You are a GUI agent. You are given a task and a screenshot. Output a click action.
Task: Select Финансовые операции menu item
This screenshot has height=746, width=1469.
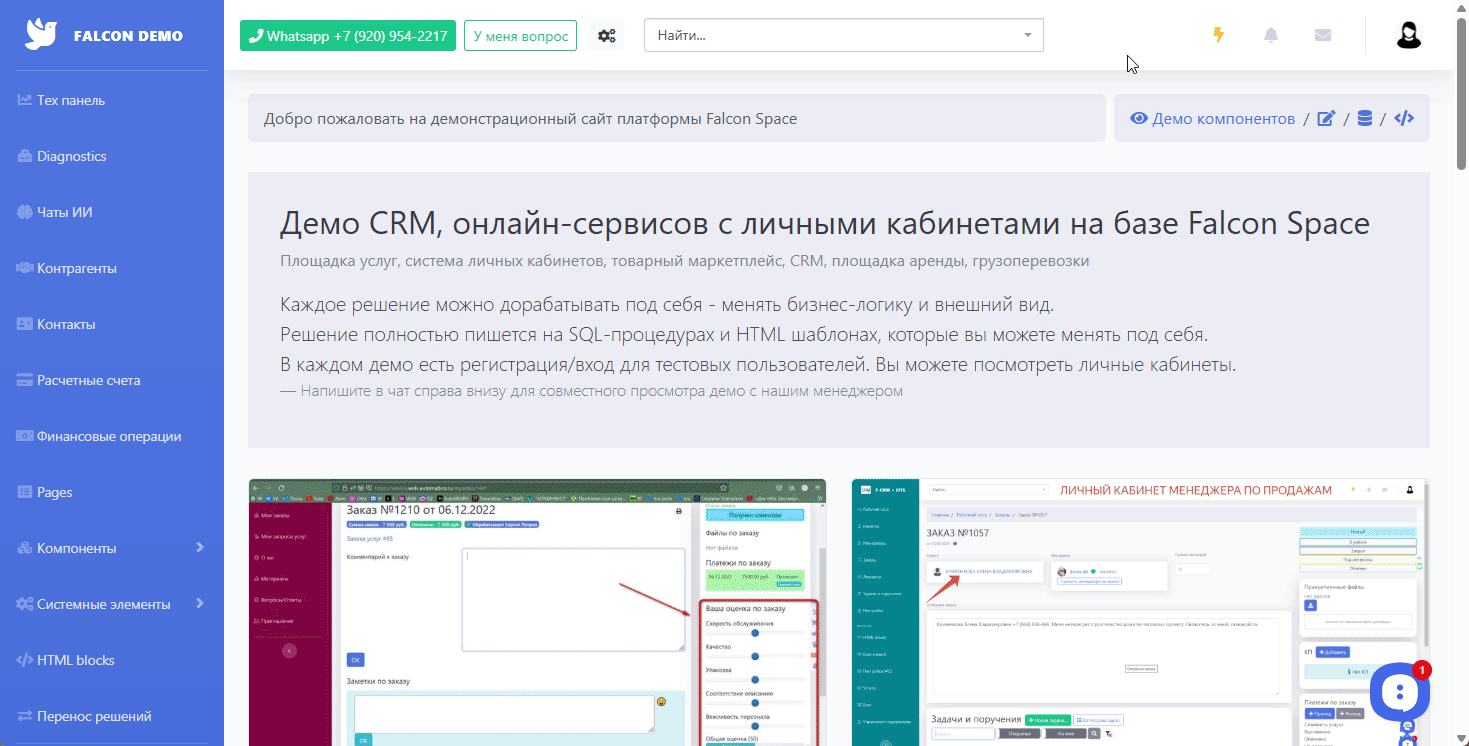pyautogui.click(x=108, y=436)
